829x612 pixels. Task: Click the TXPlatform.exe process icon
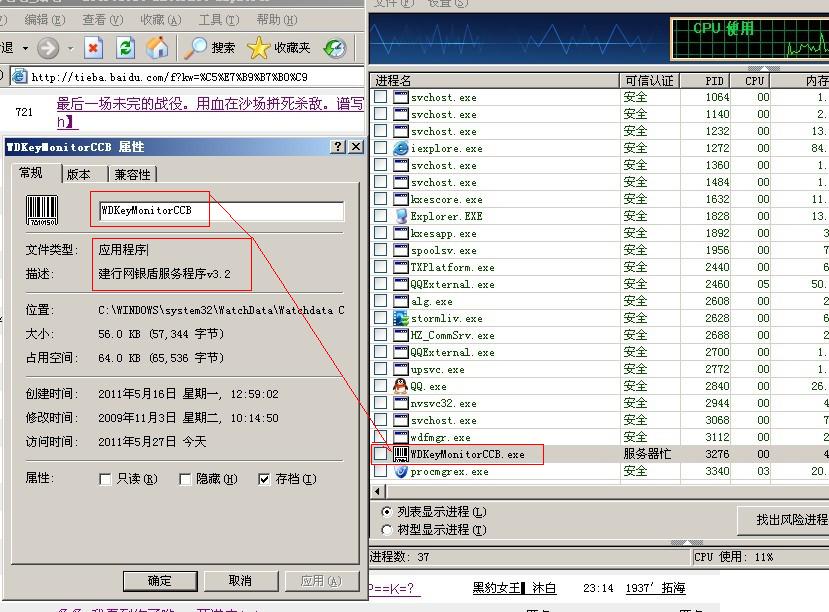coord(401,267)
